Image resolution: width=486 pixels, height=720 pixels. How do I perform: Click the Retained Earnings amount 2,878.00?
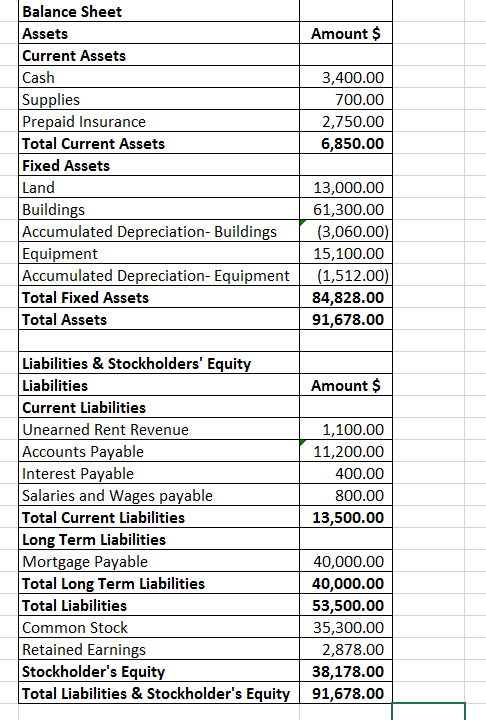tap(346, 649)
